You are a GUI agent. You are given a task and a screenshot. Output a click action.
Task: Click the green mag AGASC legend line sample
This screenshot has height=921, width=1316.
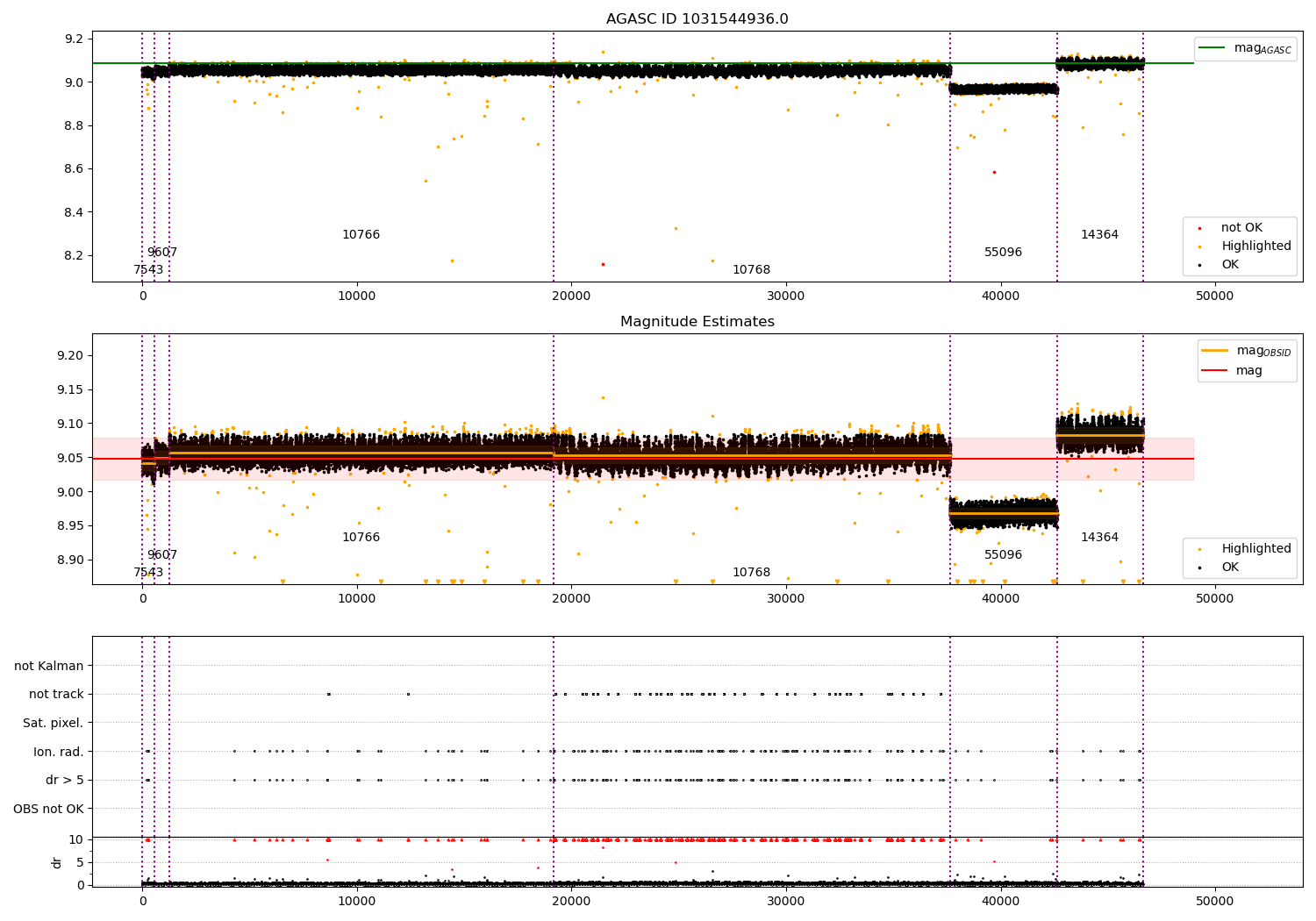point(1212,48)
